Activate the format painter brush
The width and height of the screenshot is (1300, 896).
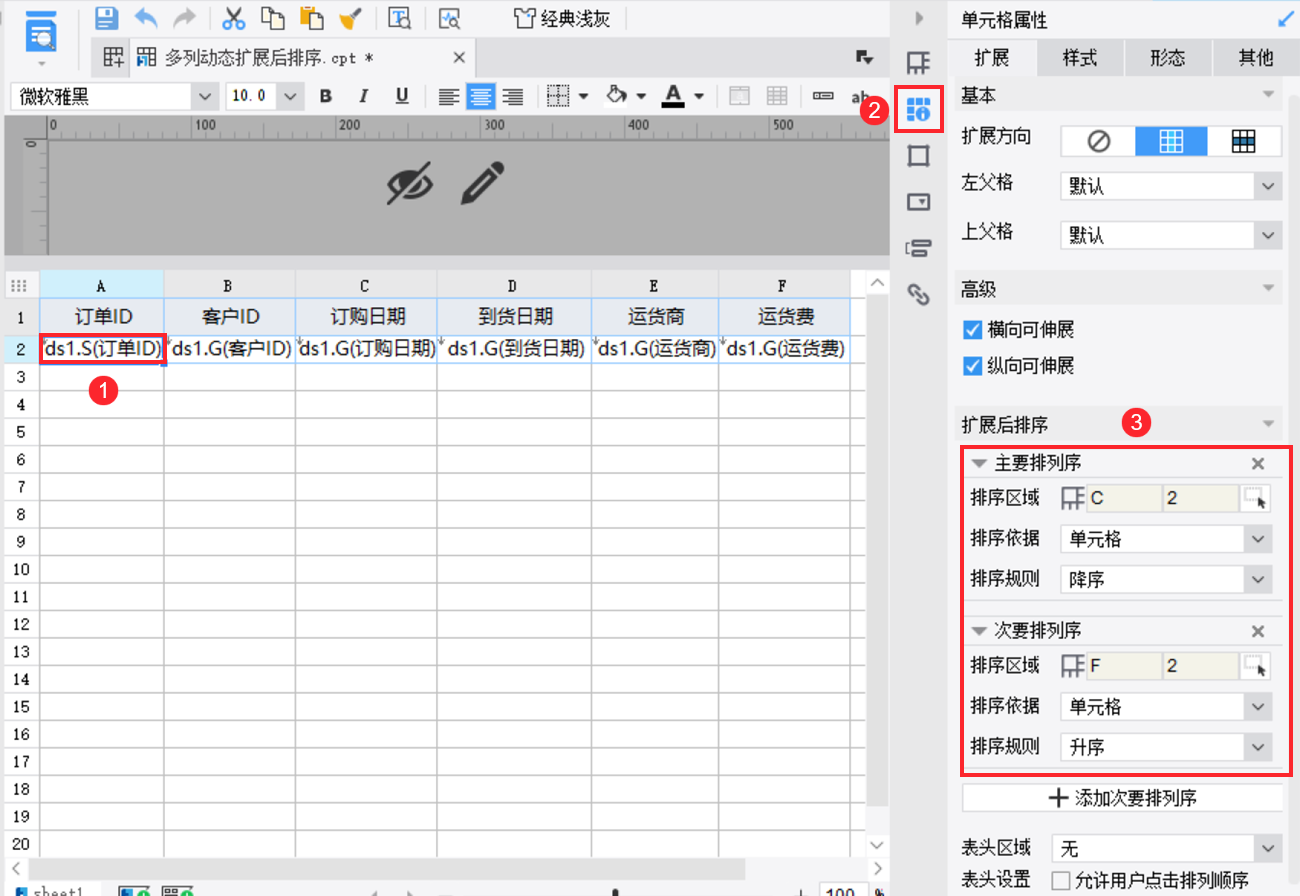[x=350, y=18]
